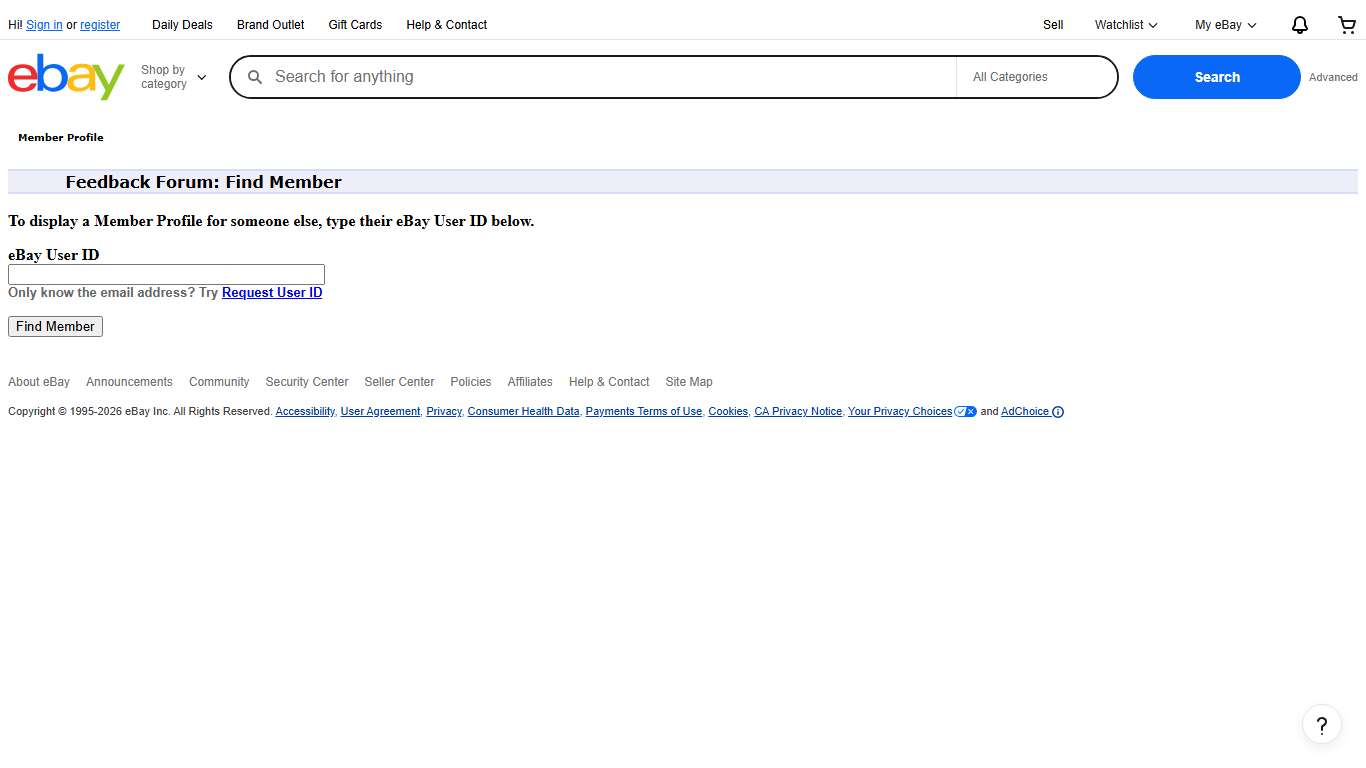Expand the My eBay dropdown
The image size is (1366, 768).
point(1223,24)
